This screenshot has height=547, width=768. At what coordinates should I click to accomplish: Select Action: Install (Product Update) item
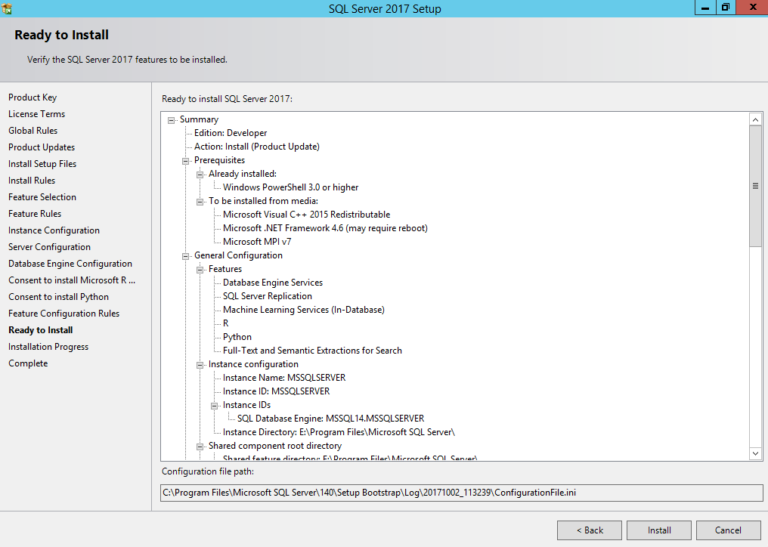[x=257, y=147]
